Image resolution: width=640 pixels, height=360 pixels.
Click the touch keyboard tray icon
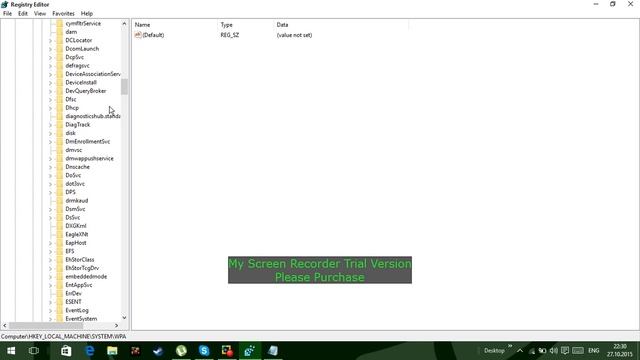pyautogui.click(x=578, y=351)
